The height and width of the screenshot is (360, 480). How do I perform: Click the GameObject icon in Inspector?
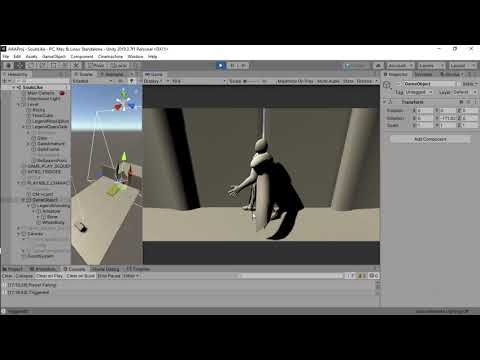tap(387, 85)
